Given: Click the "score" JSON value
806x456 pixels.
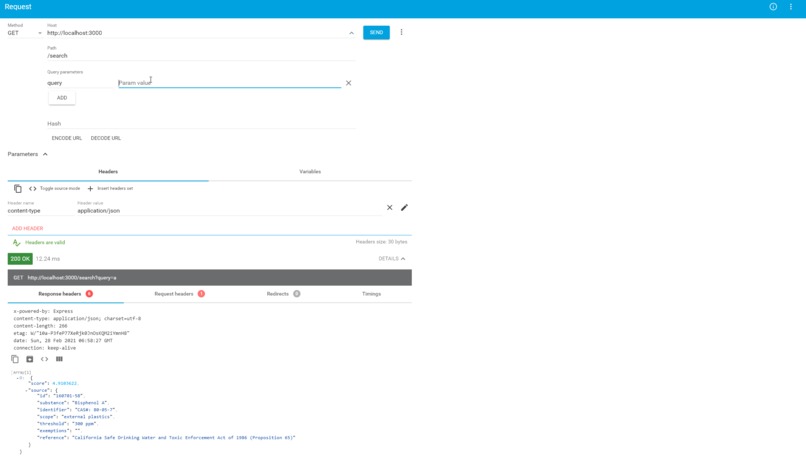Looking at the screenshot, I should [65, 384].
